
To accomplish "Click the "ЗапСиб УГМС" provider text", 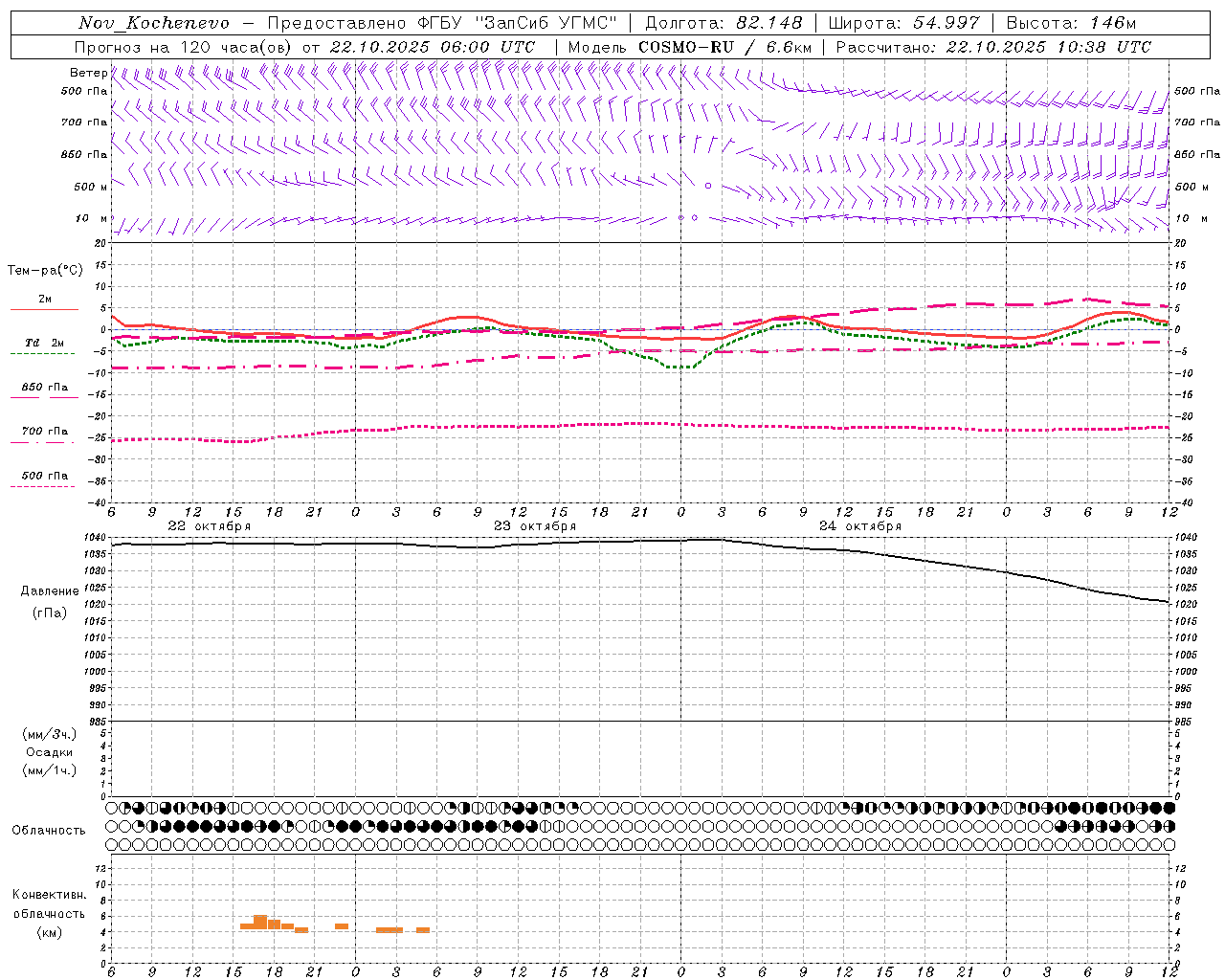I will pyautogui.click(x=547, y=23).
